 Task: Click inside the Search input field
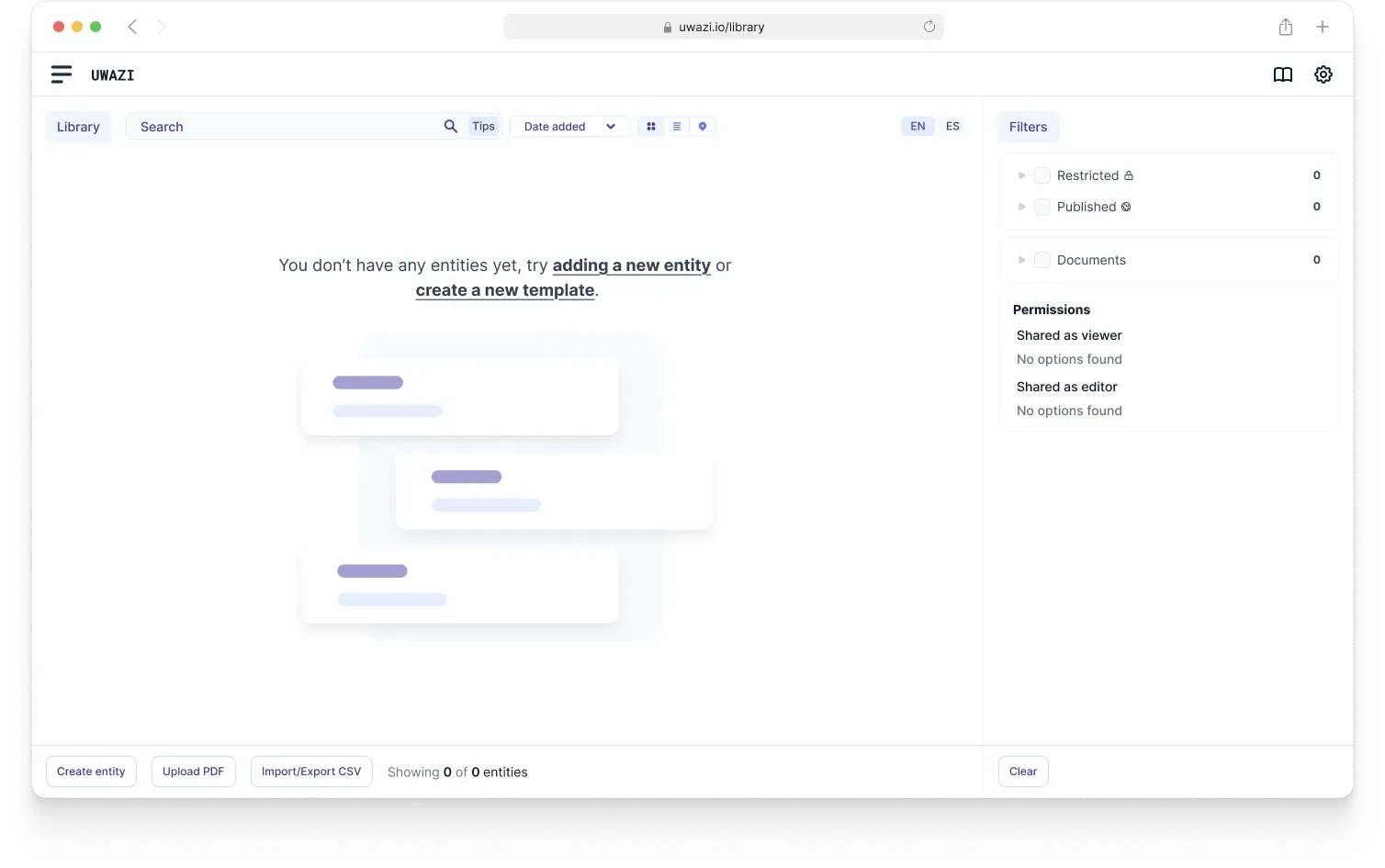[276, 126]
